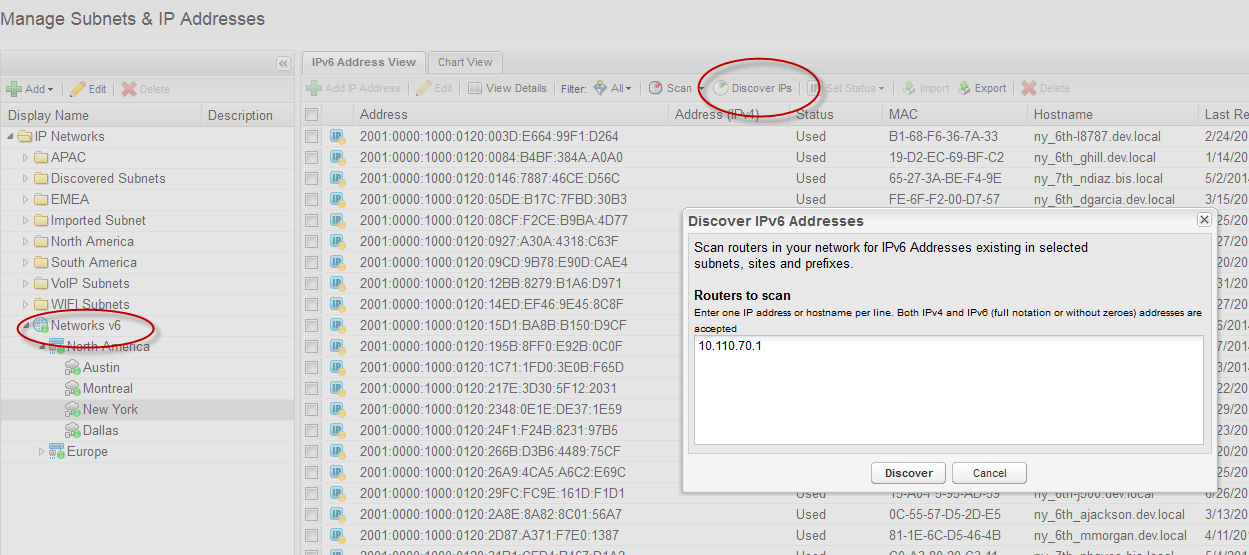Viewport: 1249px width, 555px height.
Task: Click Delete in the address view toolbar
Action: click(1046, 88)
